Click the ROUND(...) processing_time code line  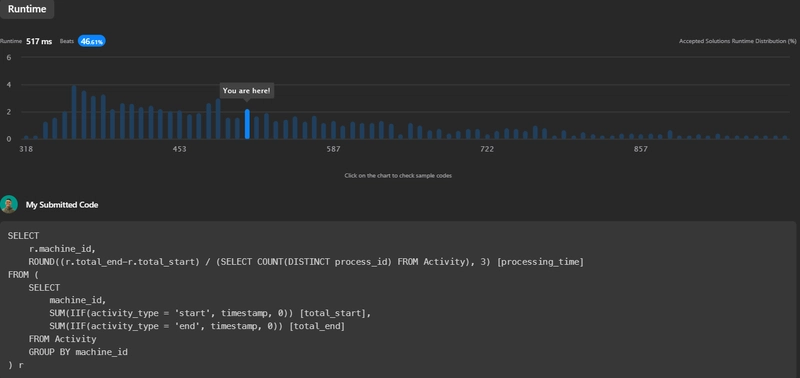[306, 262]
